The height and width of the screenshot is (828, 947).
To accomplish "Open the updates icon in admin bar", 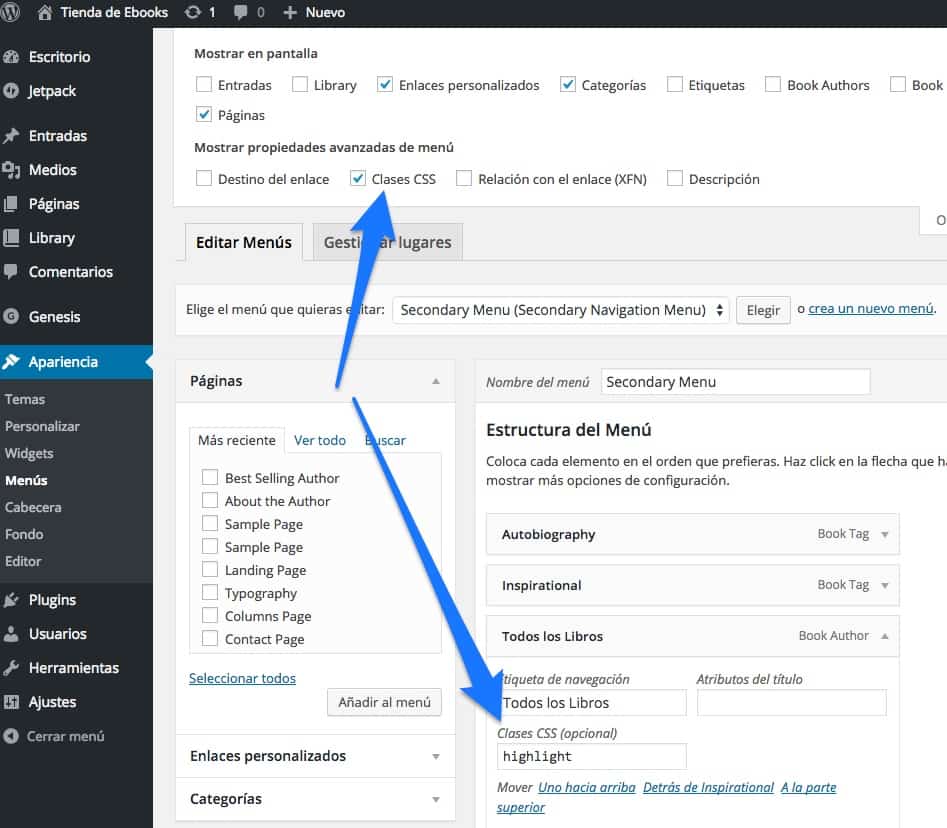I will click(193, 12).
